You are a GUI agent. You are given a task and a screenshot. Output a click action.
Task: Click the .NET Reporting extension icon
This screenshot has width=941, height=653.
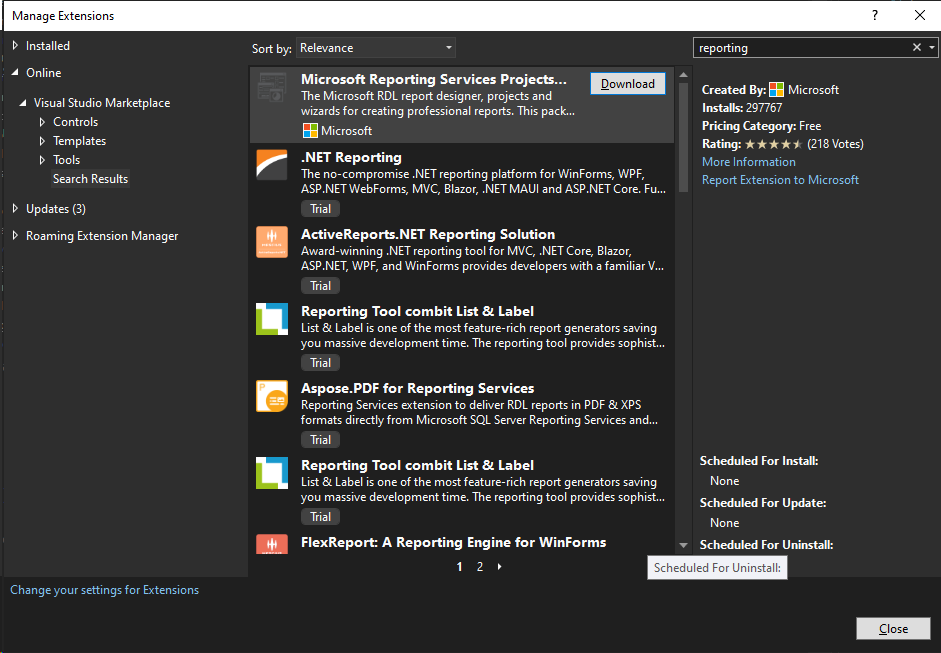tap(272, 165)
